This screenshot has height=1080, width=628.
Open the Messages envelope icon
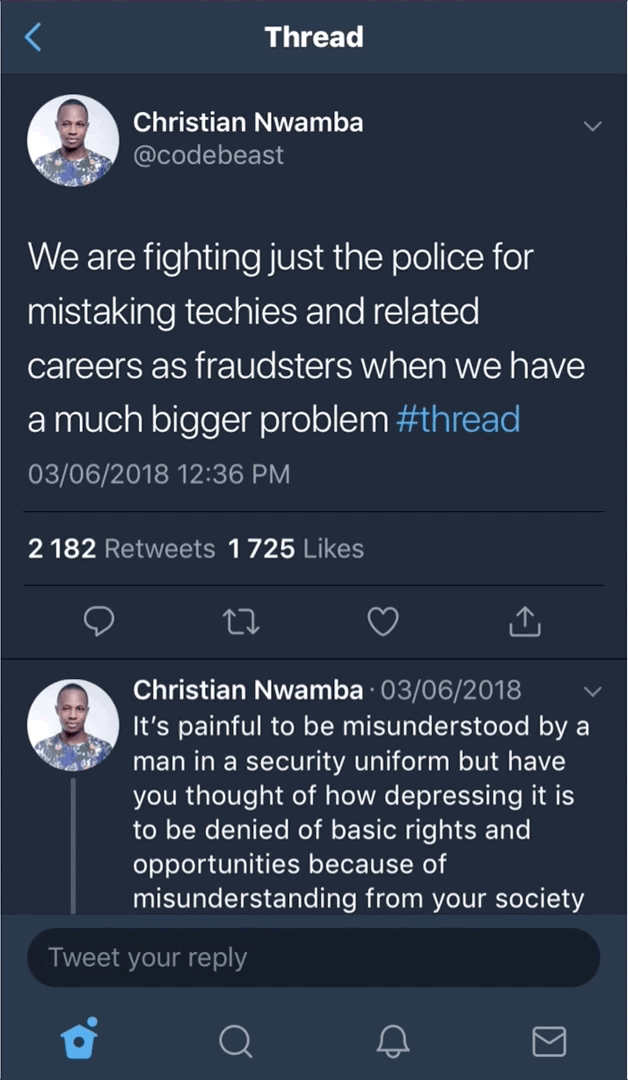[x=550, y=1041]
